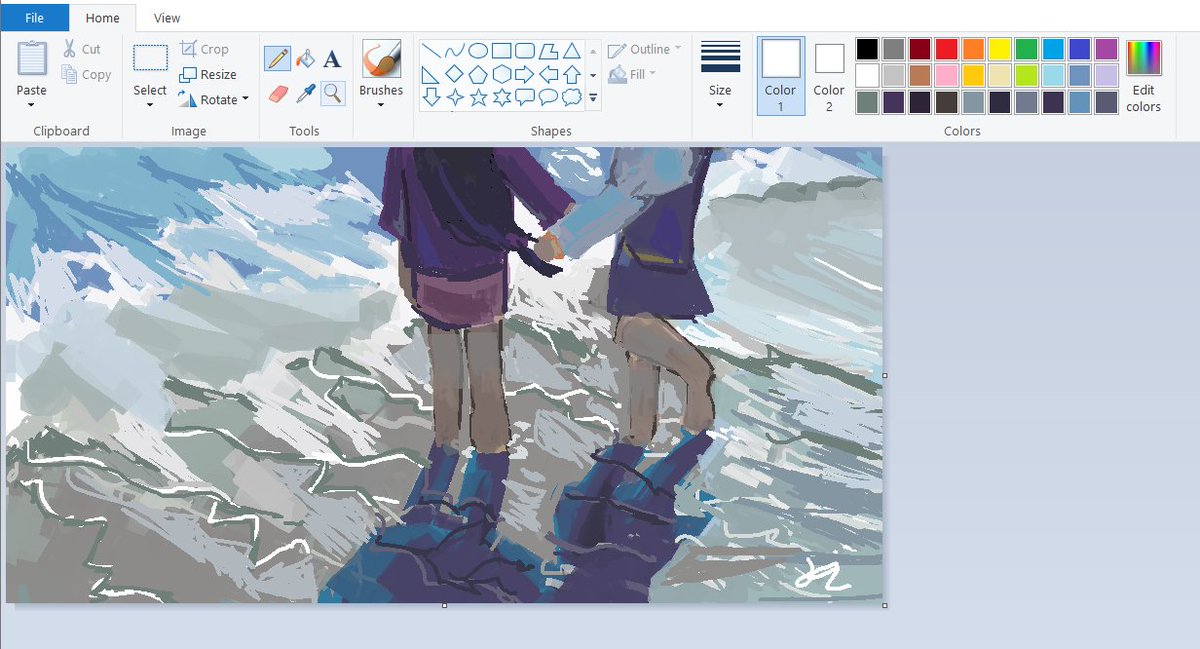Open the shape Fill dropdown
Viewport: 1200px width, 649px height.
coord(632,74)
